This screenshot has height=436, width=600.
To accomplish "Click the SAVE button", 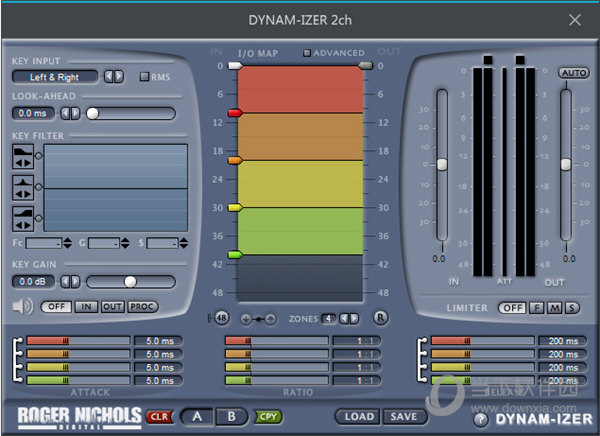I will (x=403, y=416).
